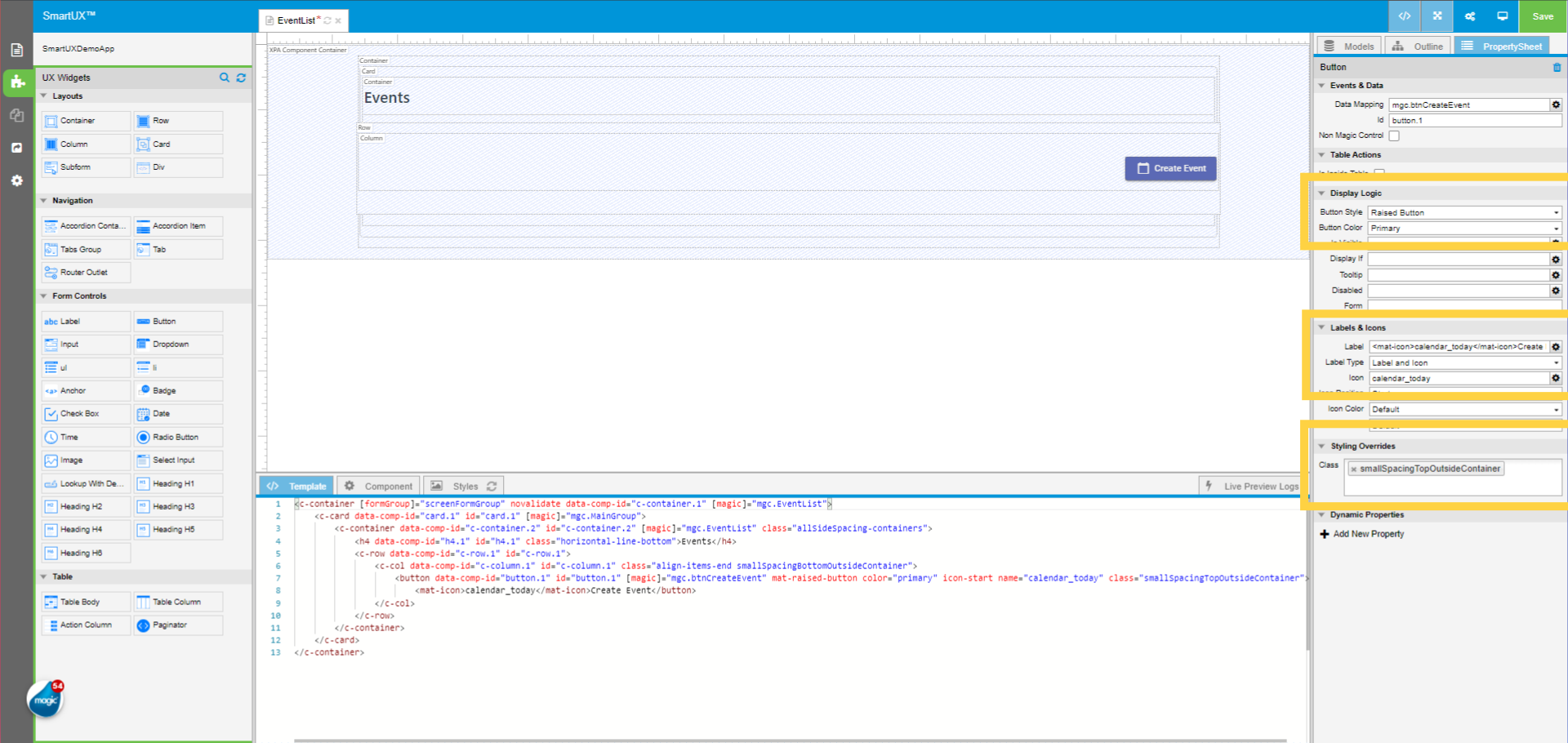Toggle the Non Magic Control checkbox

pos(1394,136)
